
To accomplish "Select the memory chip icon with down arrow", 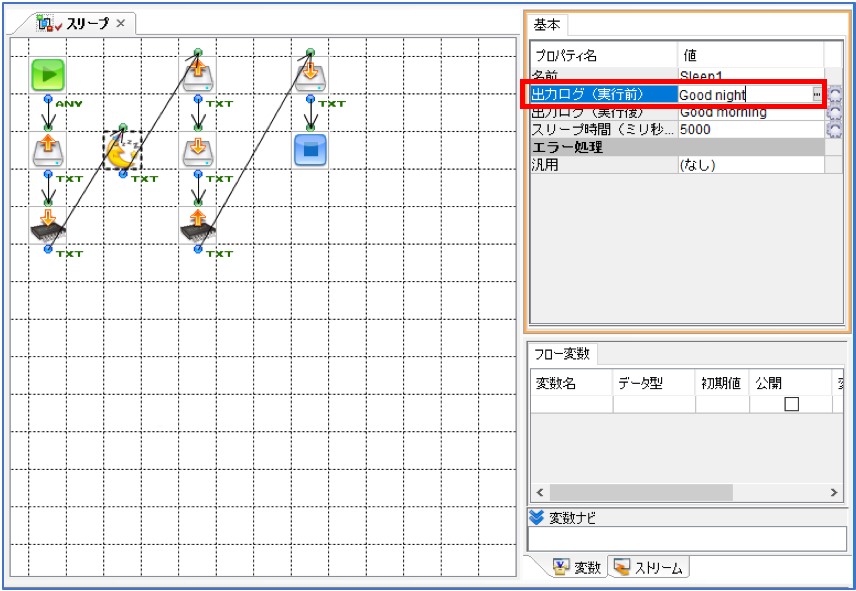I will 48,225.
